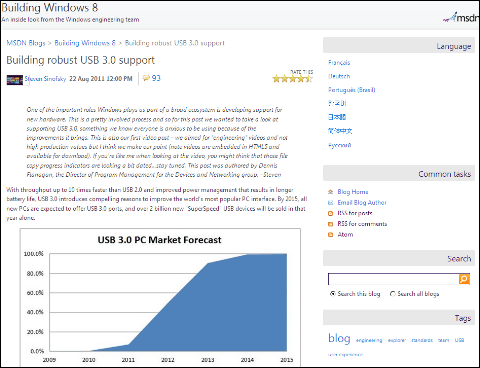480x368 pixels.
Task: Switch language to Japanese 日本語
Action: pyautogui.click(x=337, y=117)
